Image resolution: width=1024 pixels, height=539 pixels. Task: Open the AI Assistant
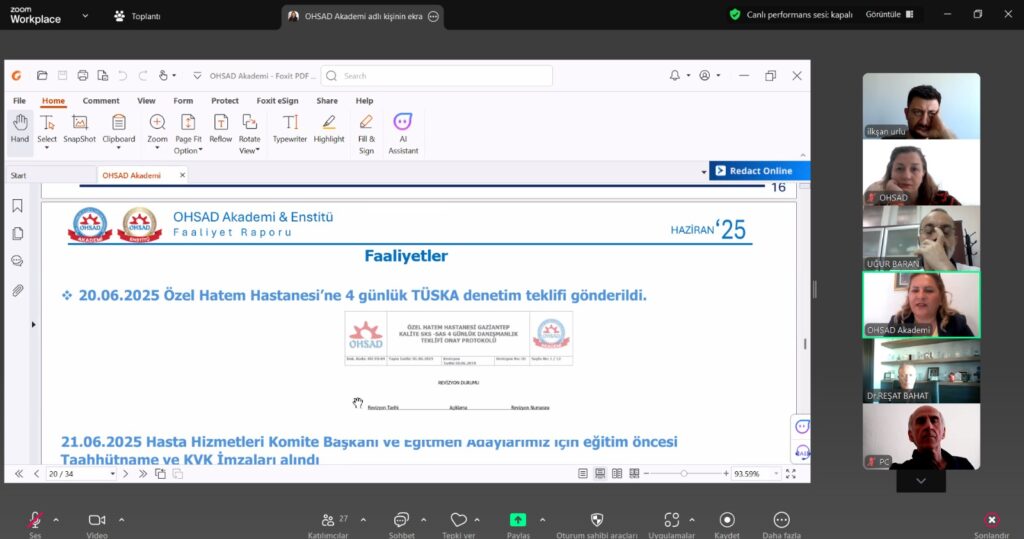click(x=403, y=135)
